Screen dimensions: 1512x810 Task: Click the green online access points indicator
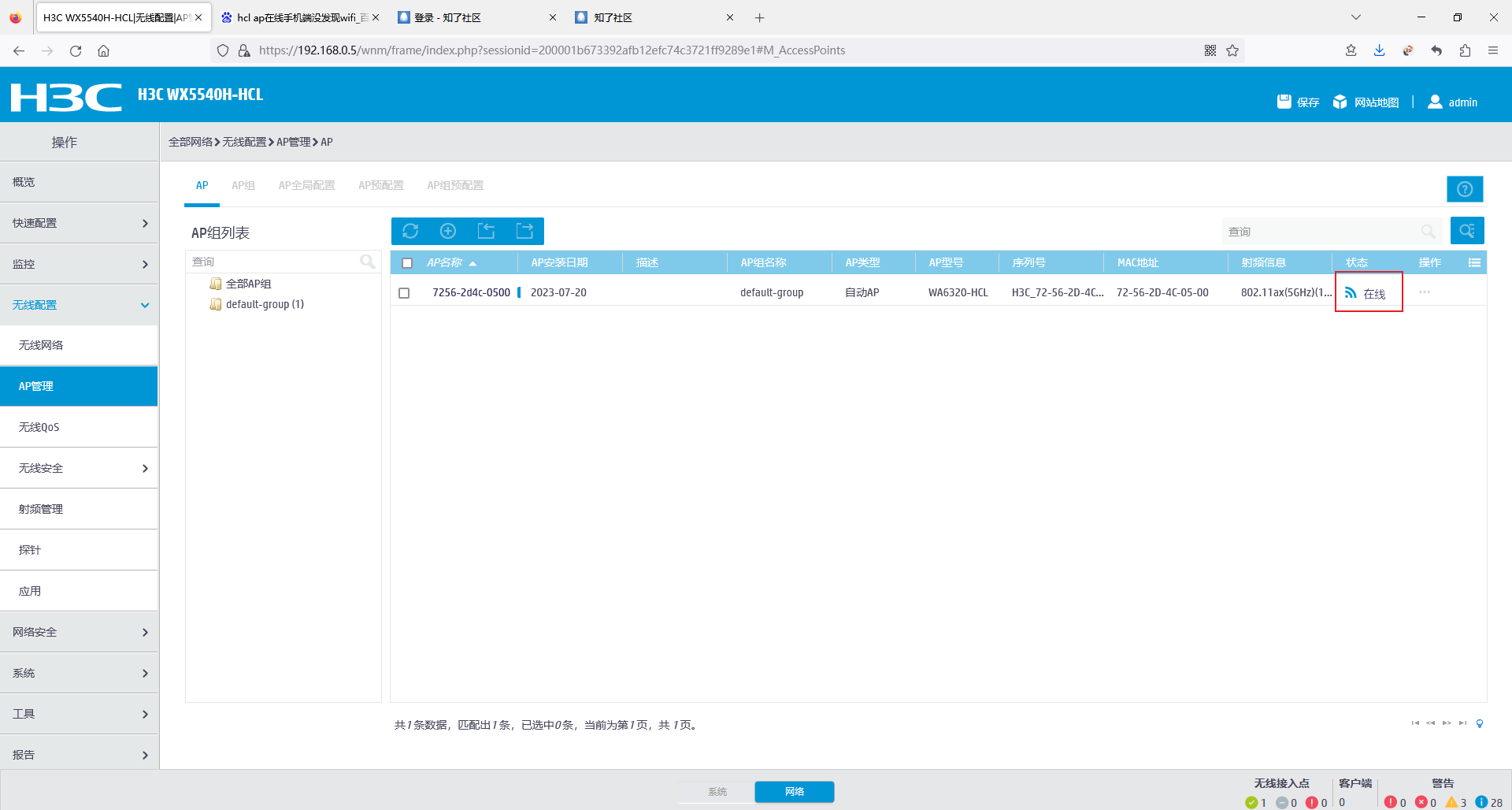(x=1251, y=803)
